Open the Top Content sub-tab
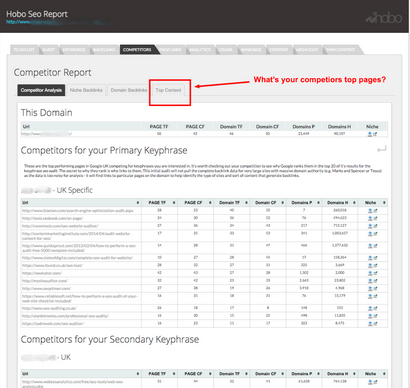Image resolution: width=410 pixels, height=388 pixels. click(168, 90)
